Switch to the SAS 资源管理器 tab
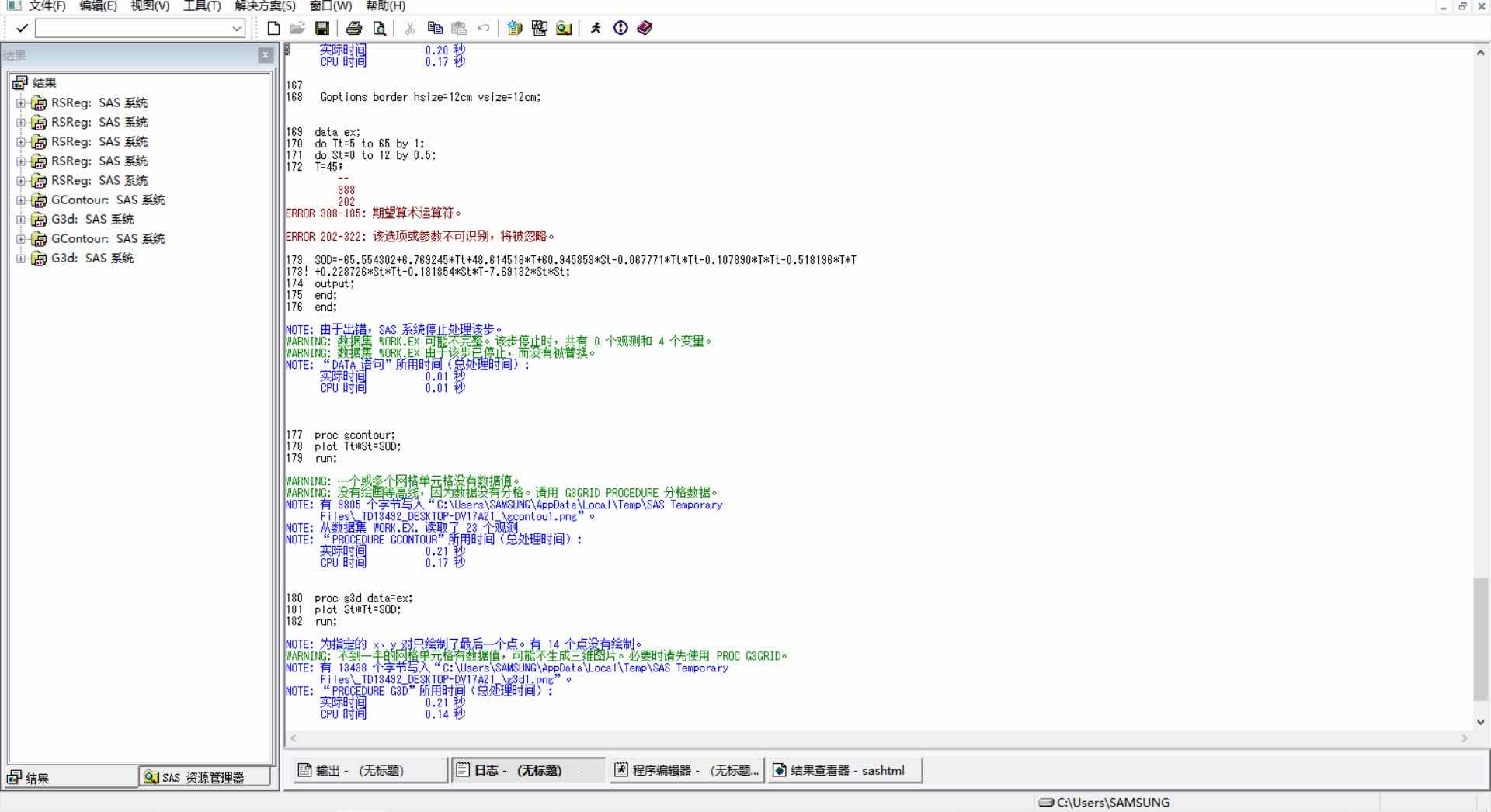 (x=205, y=777)
